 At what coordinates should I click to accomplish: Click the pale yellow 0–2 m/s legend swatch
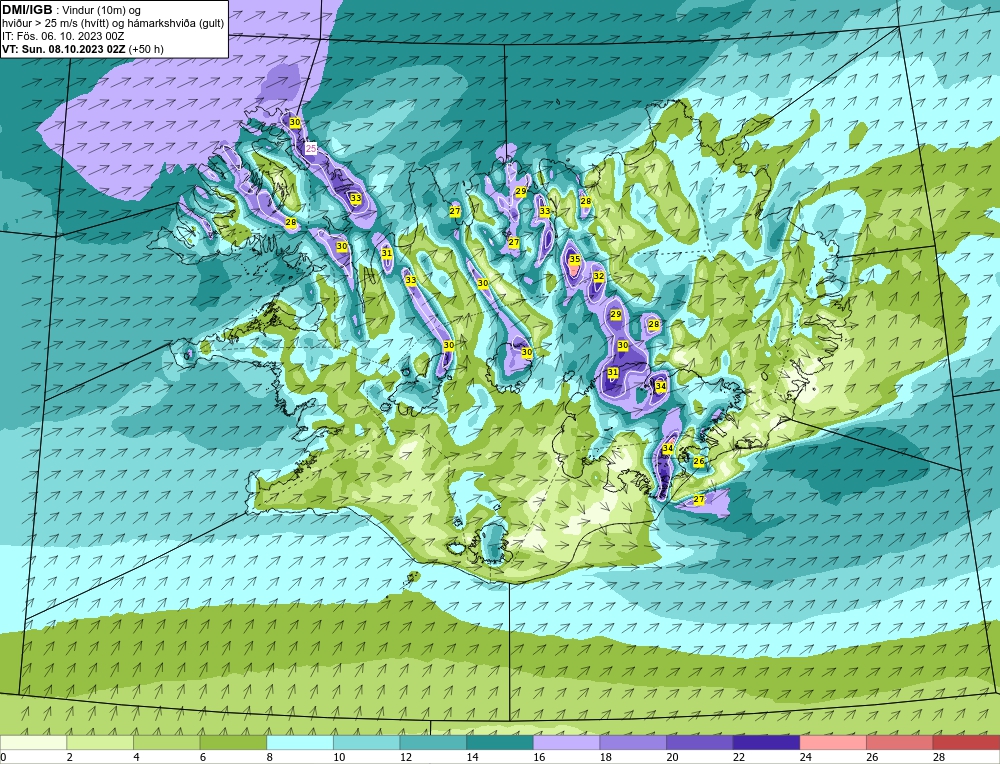[x=33, y=742]
